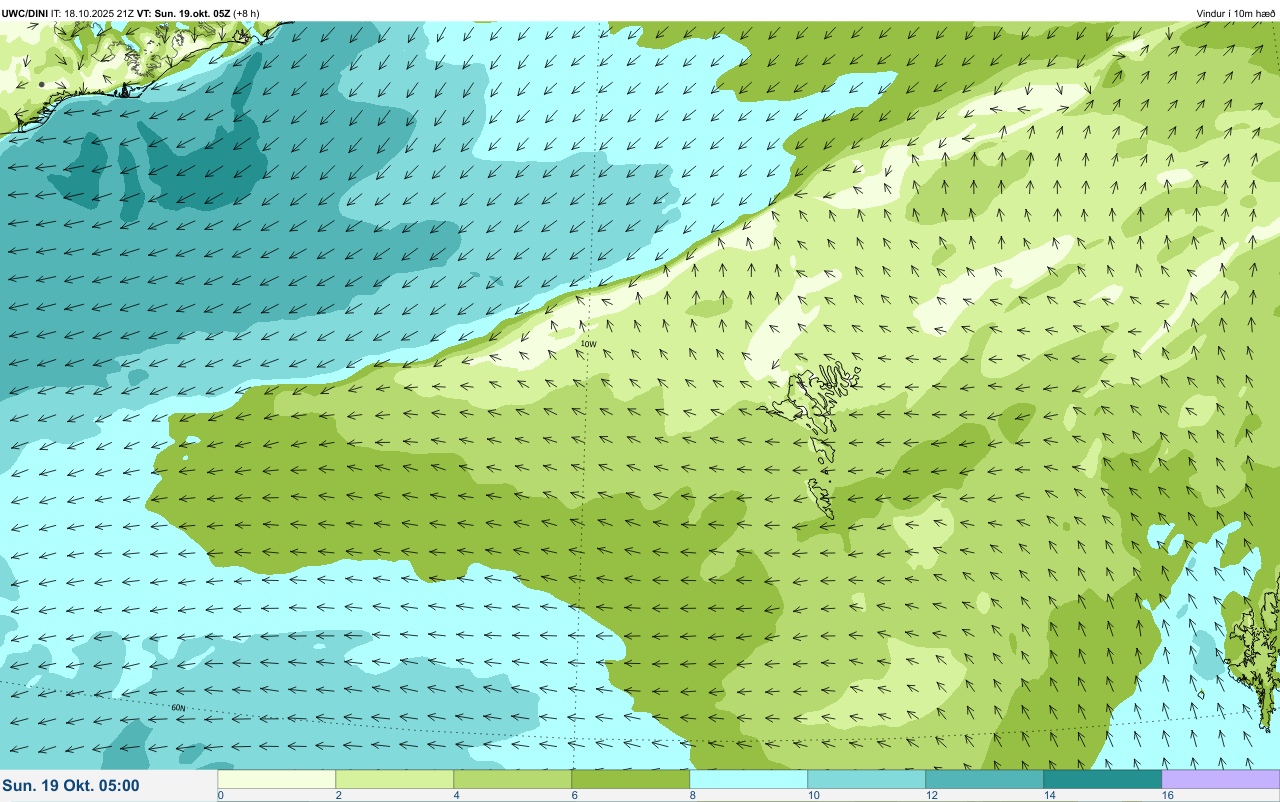Click the medium green 4–6 legend swatch
Image resolution: width=1280 pixels, height=802 pixels.
pos(513,779)
